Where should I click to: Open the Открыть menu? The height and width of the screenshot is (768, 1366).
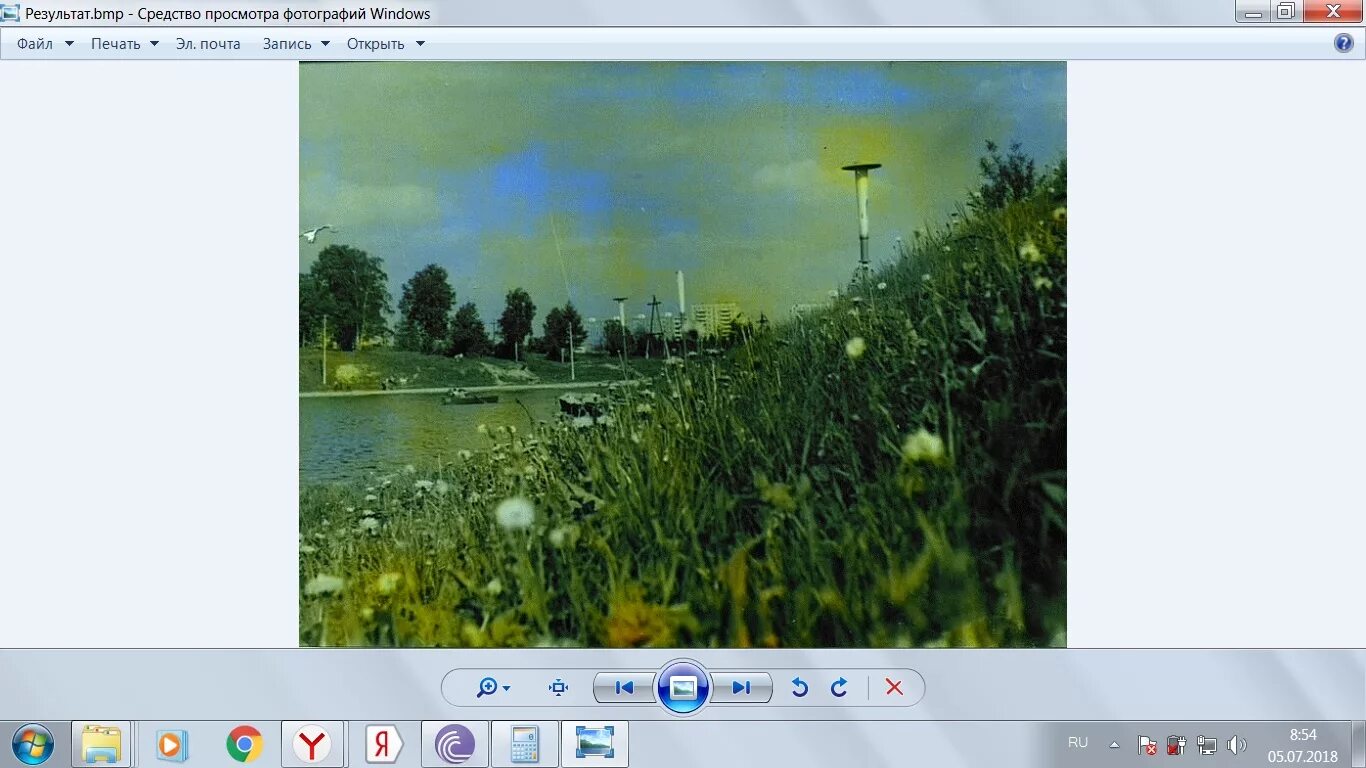click(x=376, y=44)
